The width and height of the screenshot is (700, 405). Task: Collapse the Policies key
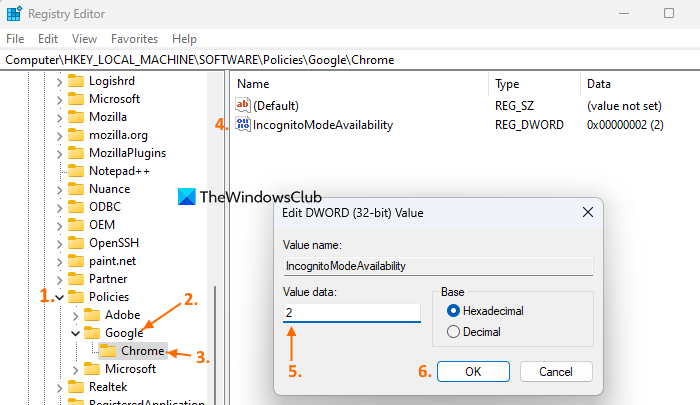tap(59, 297)
